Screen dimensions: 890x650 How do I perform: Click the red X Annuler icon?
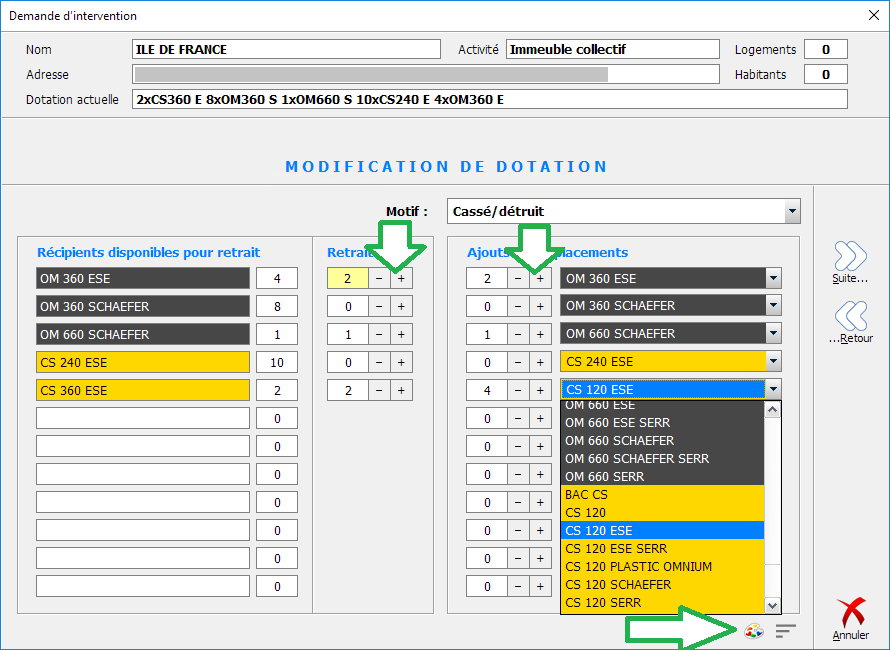click(x=851, y=613)
